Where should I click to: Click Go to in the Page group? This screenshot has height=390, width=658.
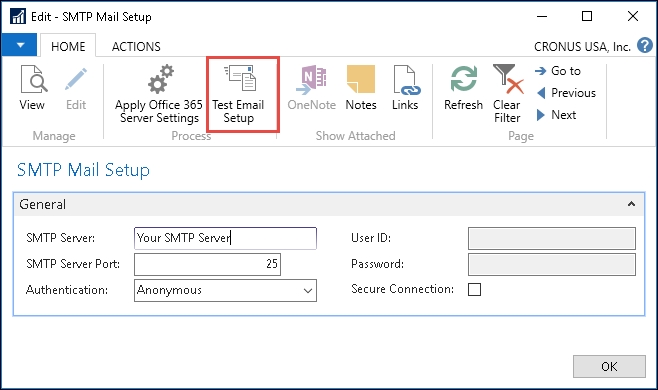click(558, 71)
